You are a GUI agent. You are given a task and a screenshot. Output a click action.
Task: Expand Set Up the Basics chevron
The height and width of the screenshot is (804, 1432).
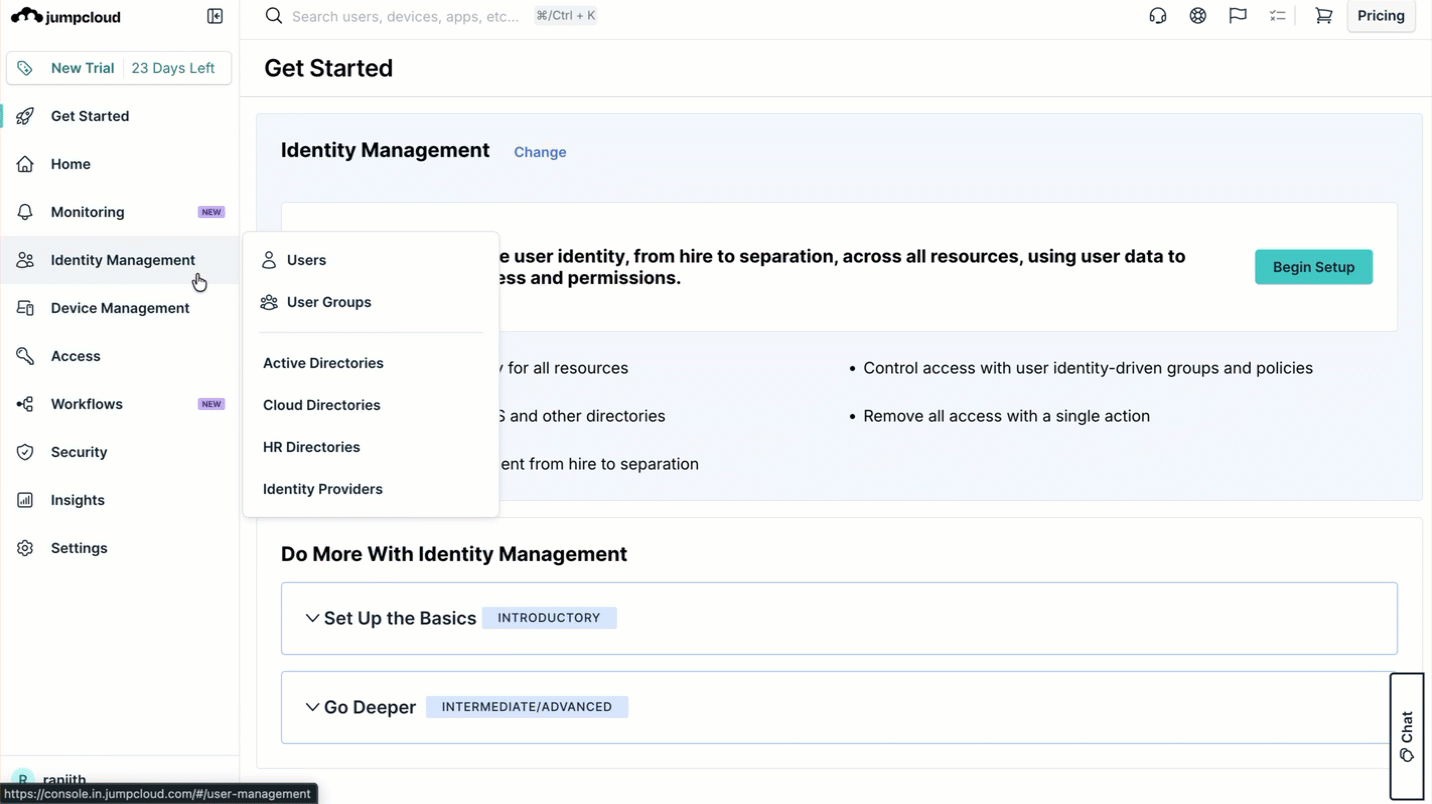[x=312, y=618]
